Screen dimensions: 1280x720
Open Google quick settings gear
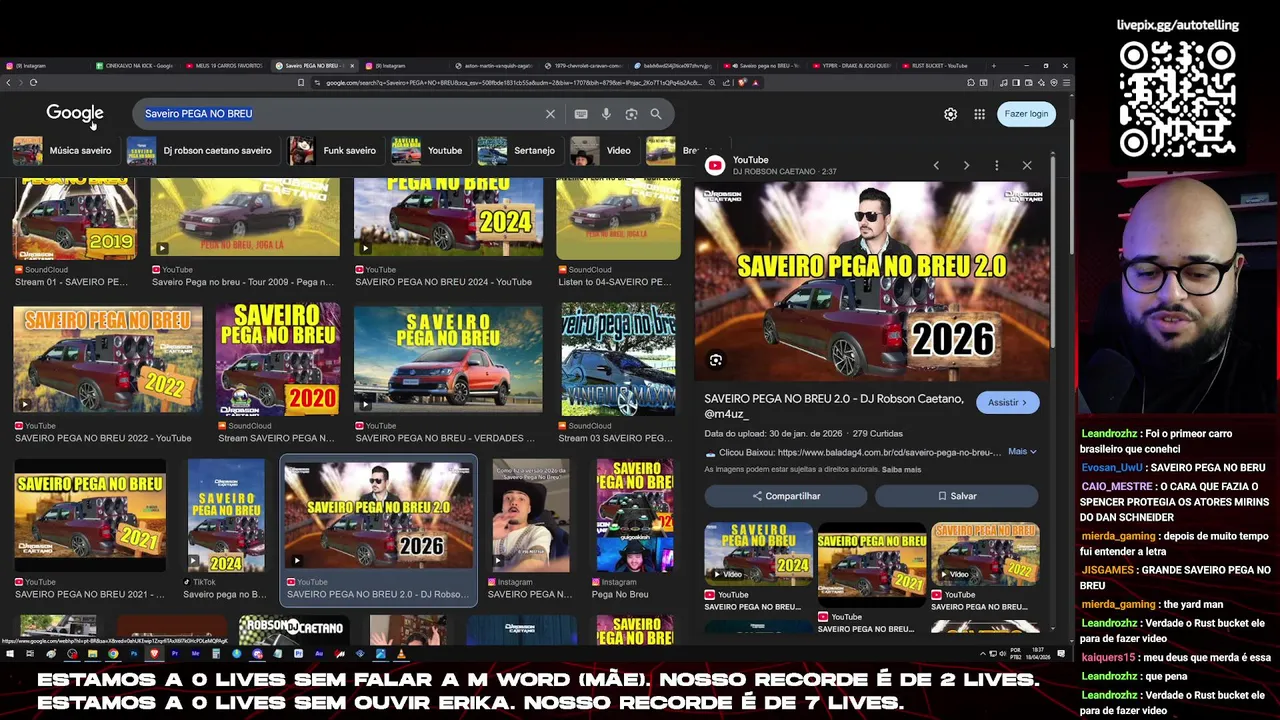point(951,114)
